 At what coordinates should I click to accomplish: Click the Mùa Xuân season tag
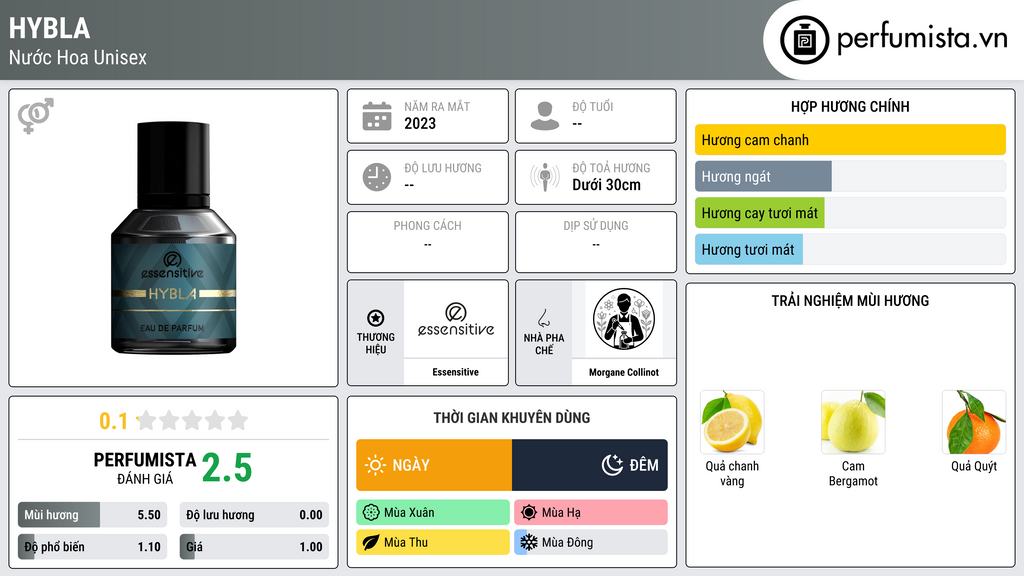(433, 513)
